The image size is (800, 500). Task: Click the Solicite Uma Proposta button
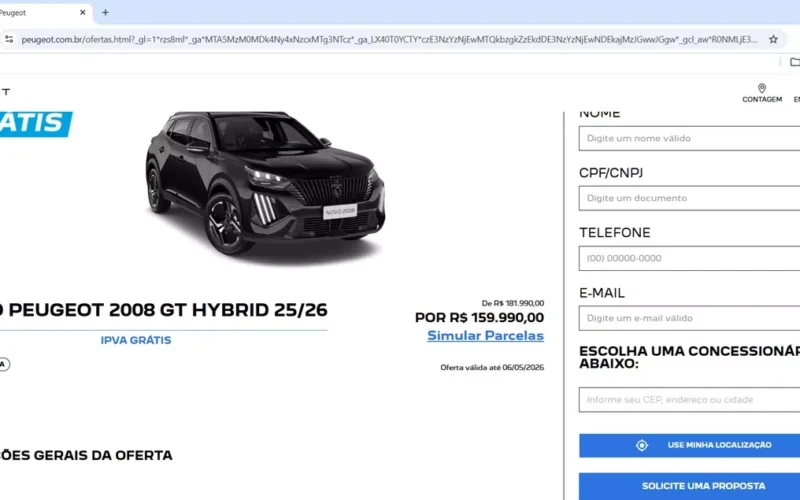click(689, 486)
